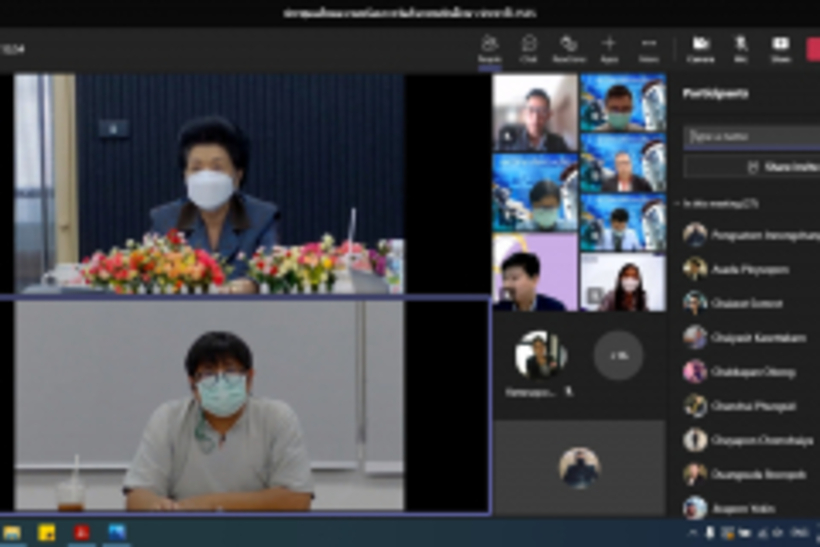This screenshot has height=547, width=820.
Task: Select the first participant in the list
Action: 751,235
